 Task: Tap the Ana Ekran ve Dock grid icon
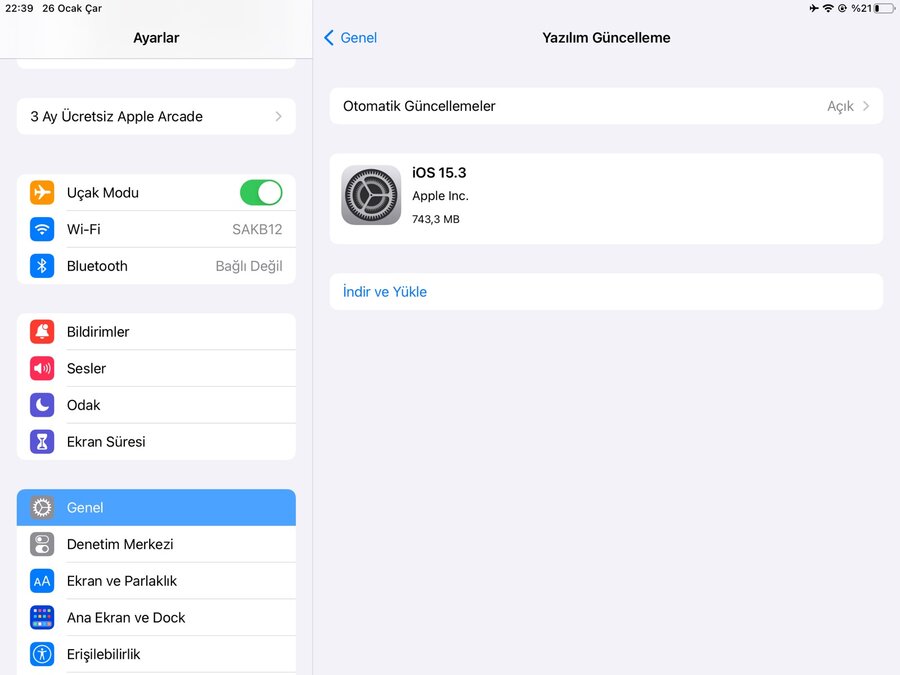42,618
